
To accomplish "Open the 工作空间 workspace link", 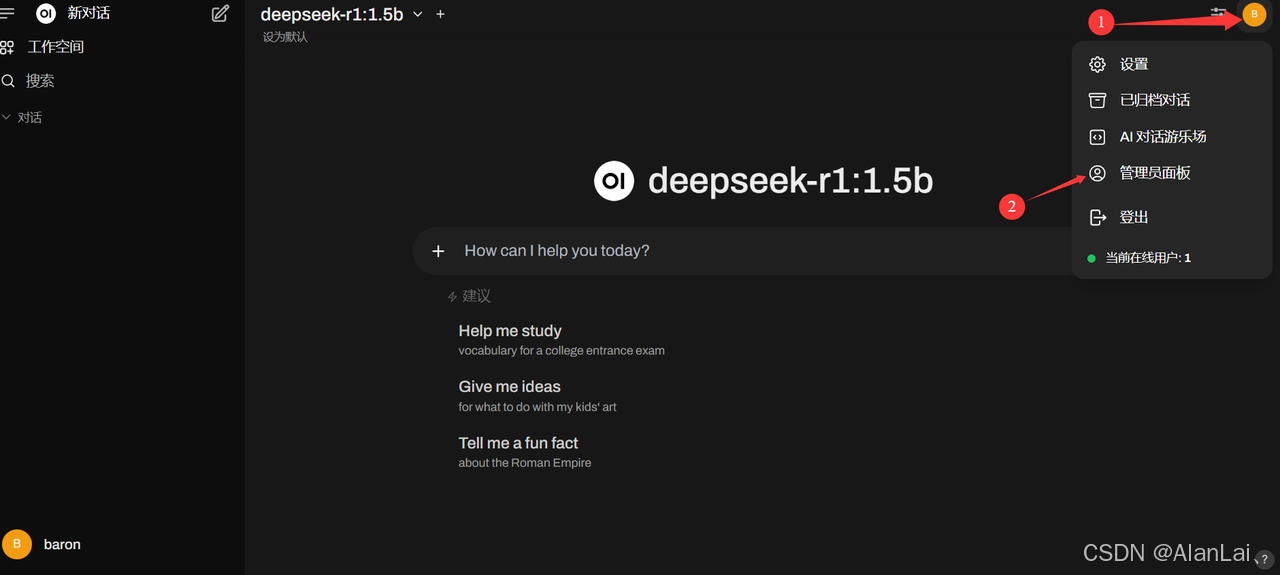I will click(56, 47).
